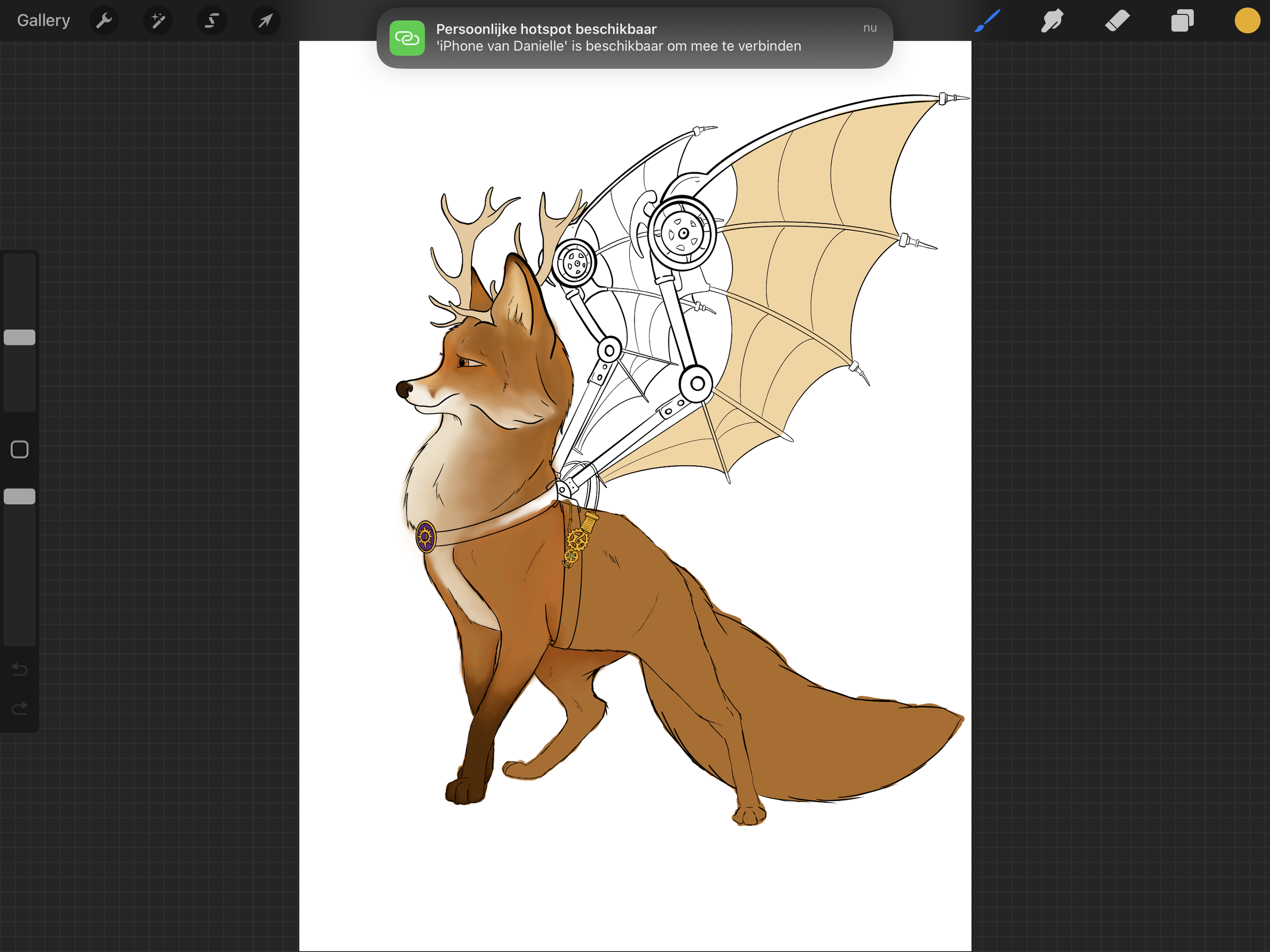The width and height of the screenshot is (1270, 952).
Task: Select the Eraser tool
Action: tap(1117, 21)
